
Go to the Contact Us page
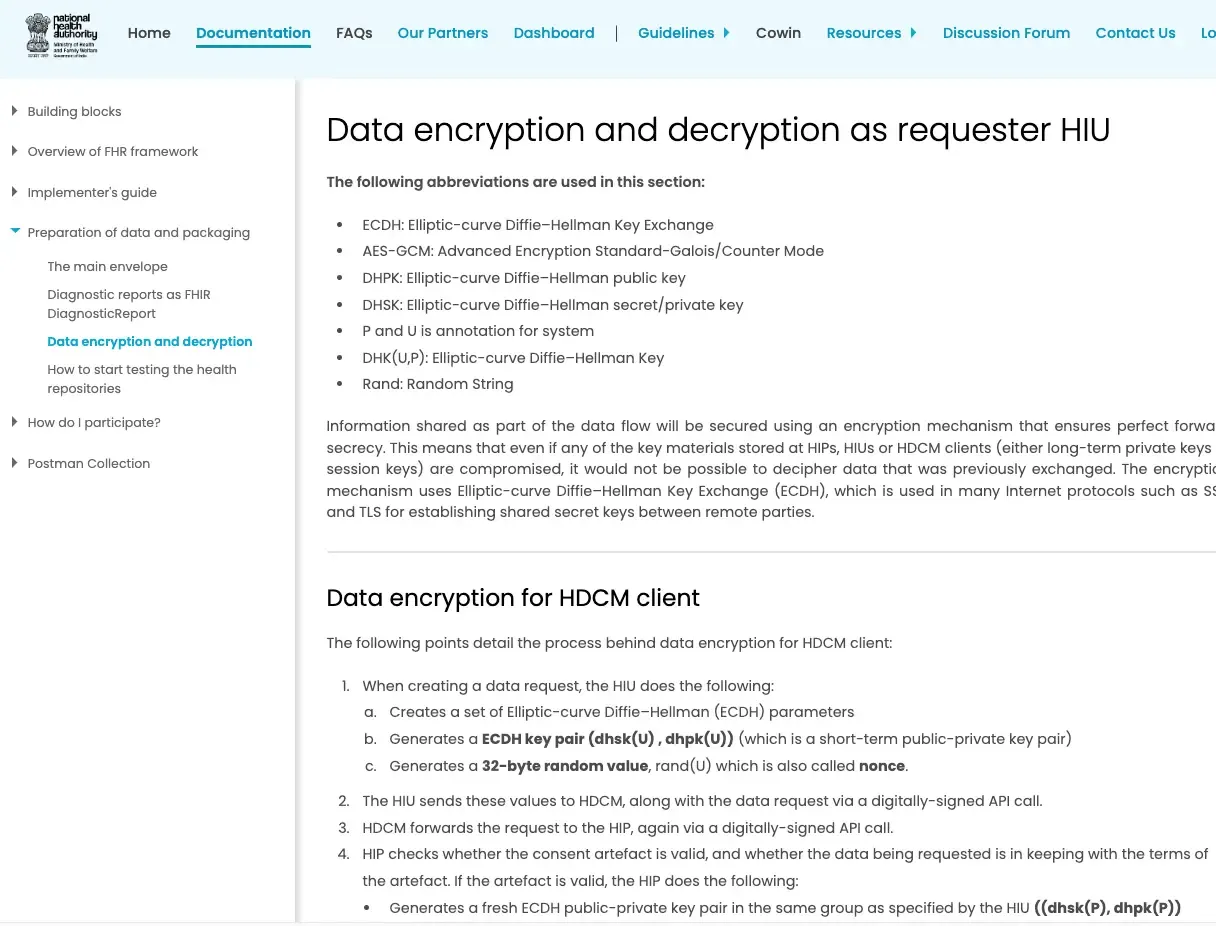[1135, 32]
